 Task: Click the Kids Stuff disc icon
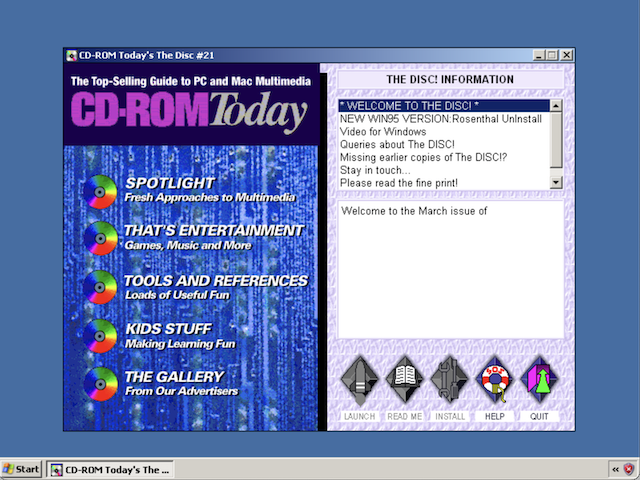pyautogui.click(x=100, y=336)
